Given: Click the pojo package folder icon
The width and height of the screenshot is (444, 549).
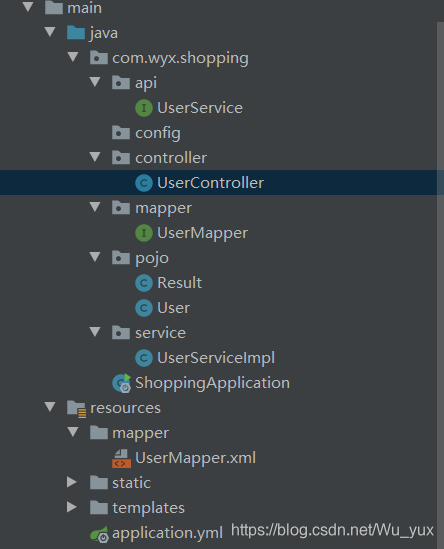Looking at the screenshot, I should pyautogui.click(x=121, y=258).
